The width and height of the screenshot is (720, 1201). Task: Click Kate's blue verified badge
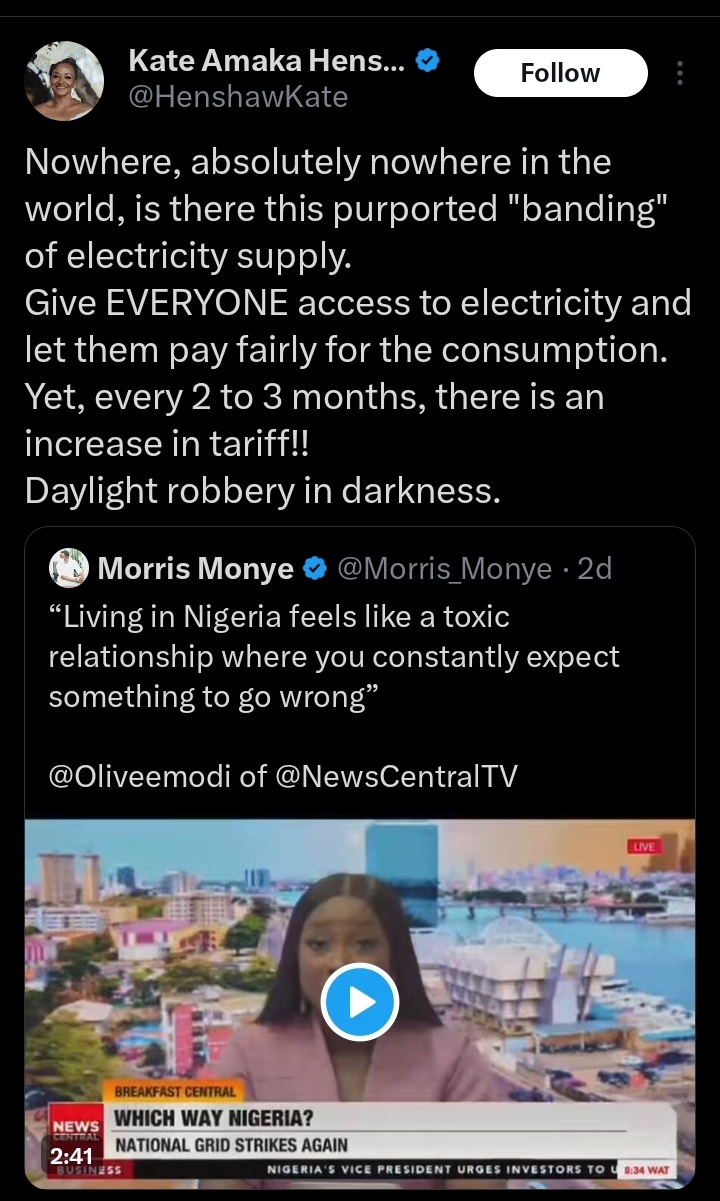coord(428,62)
